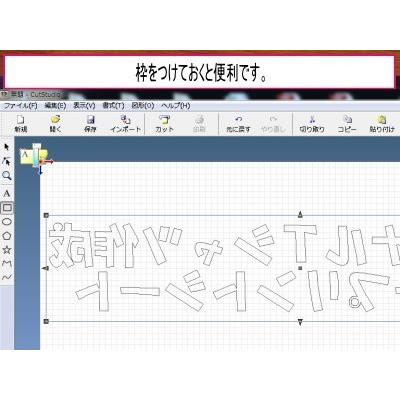Save the document with 保存 button
400x400 pixels.
tap(90, 124)
